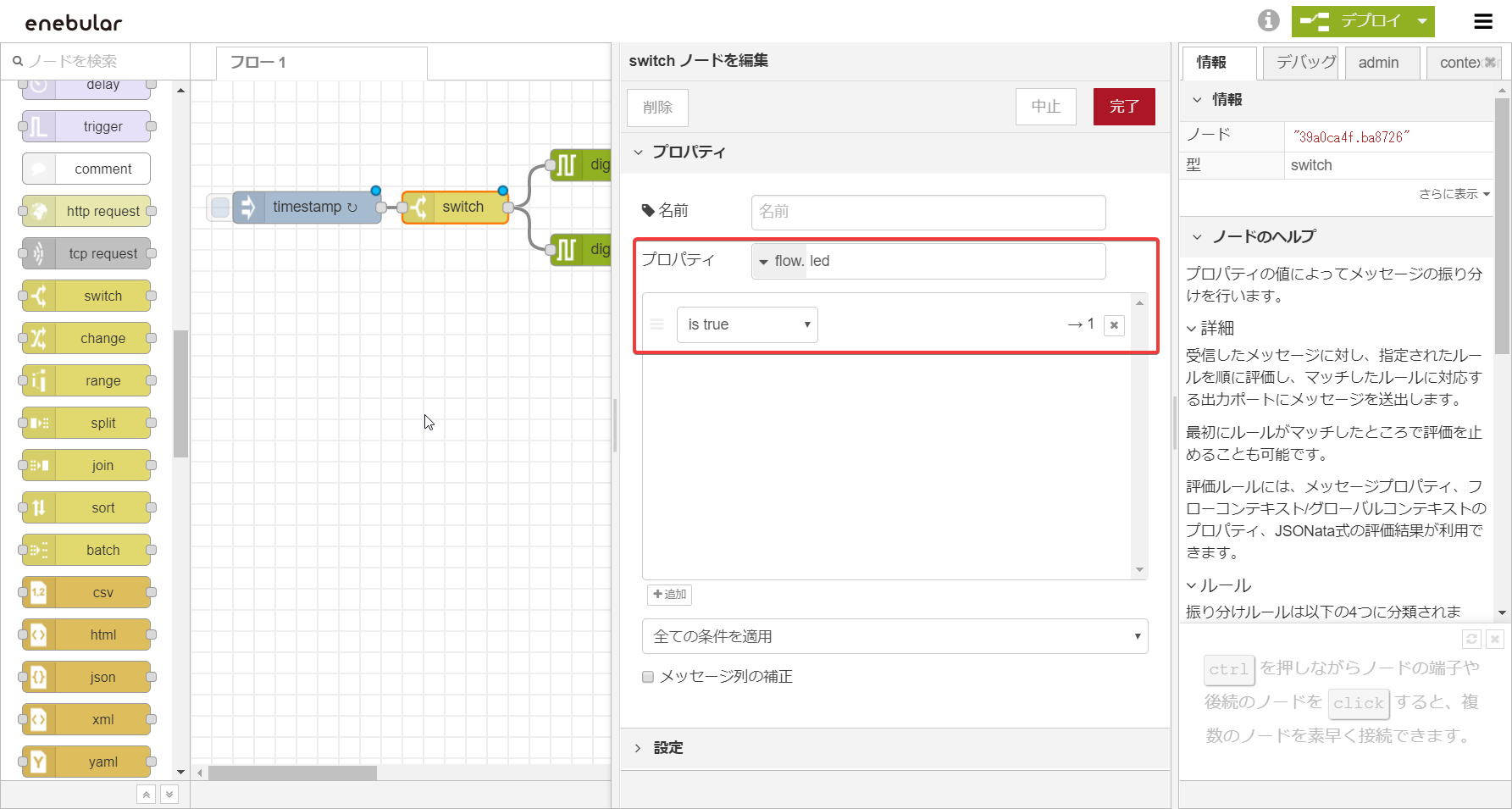Open the hamburger menu in the top right

1483,21
